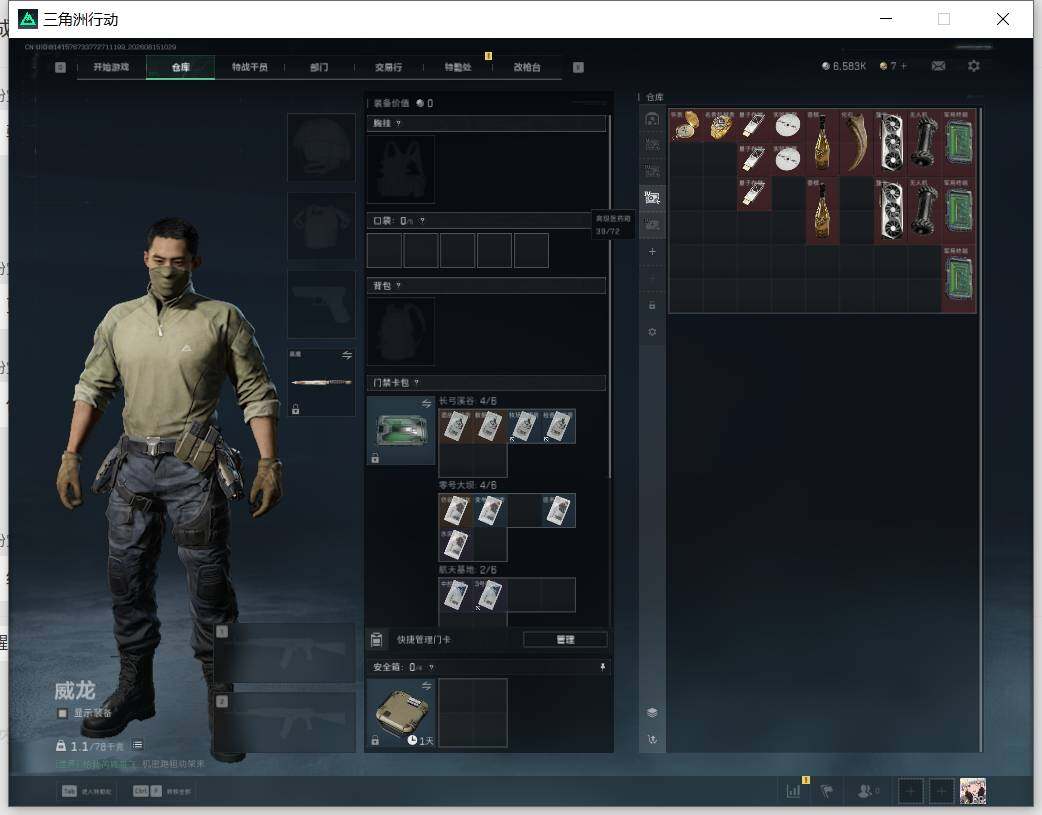The width and height of the screenshot is (1042, 815).
Task: Click the flag icon in bottom bar
Action: [x=827, y=791]
